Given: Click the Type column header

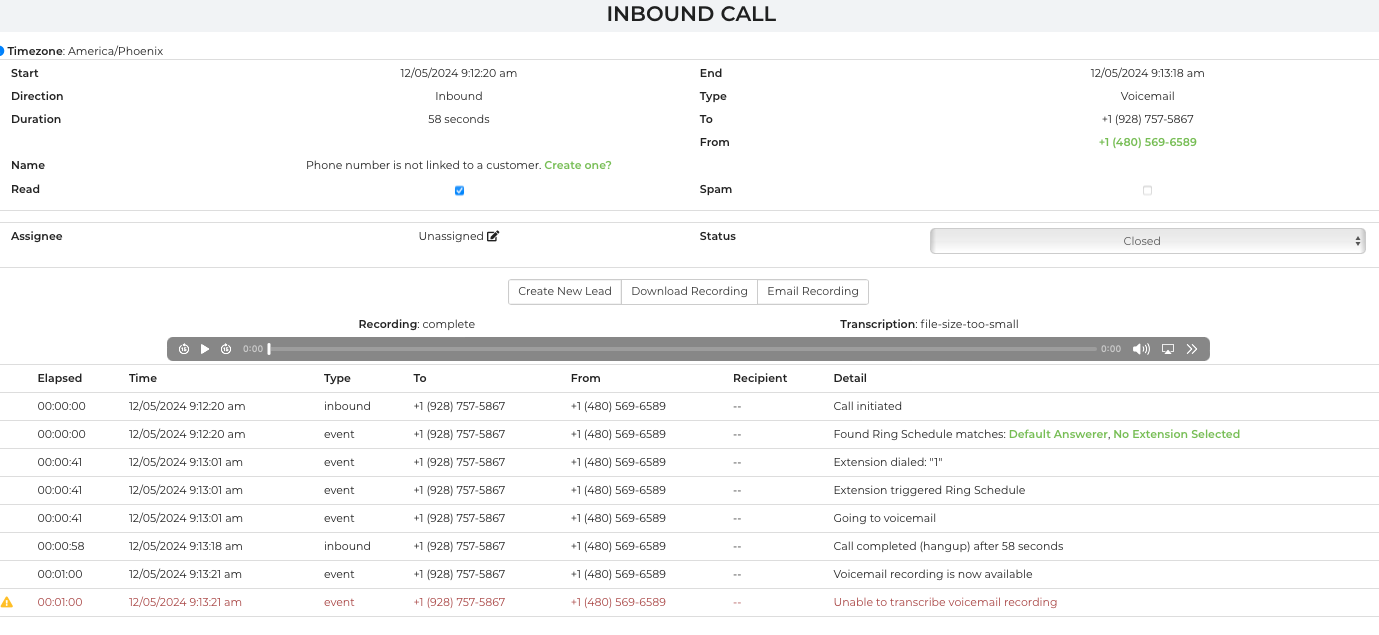Looking at the screenshot, I should pyautogui.click(x=338, y=378).
